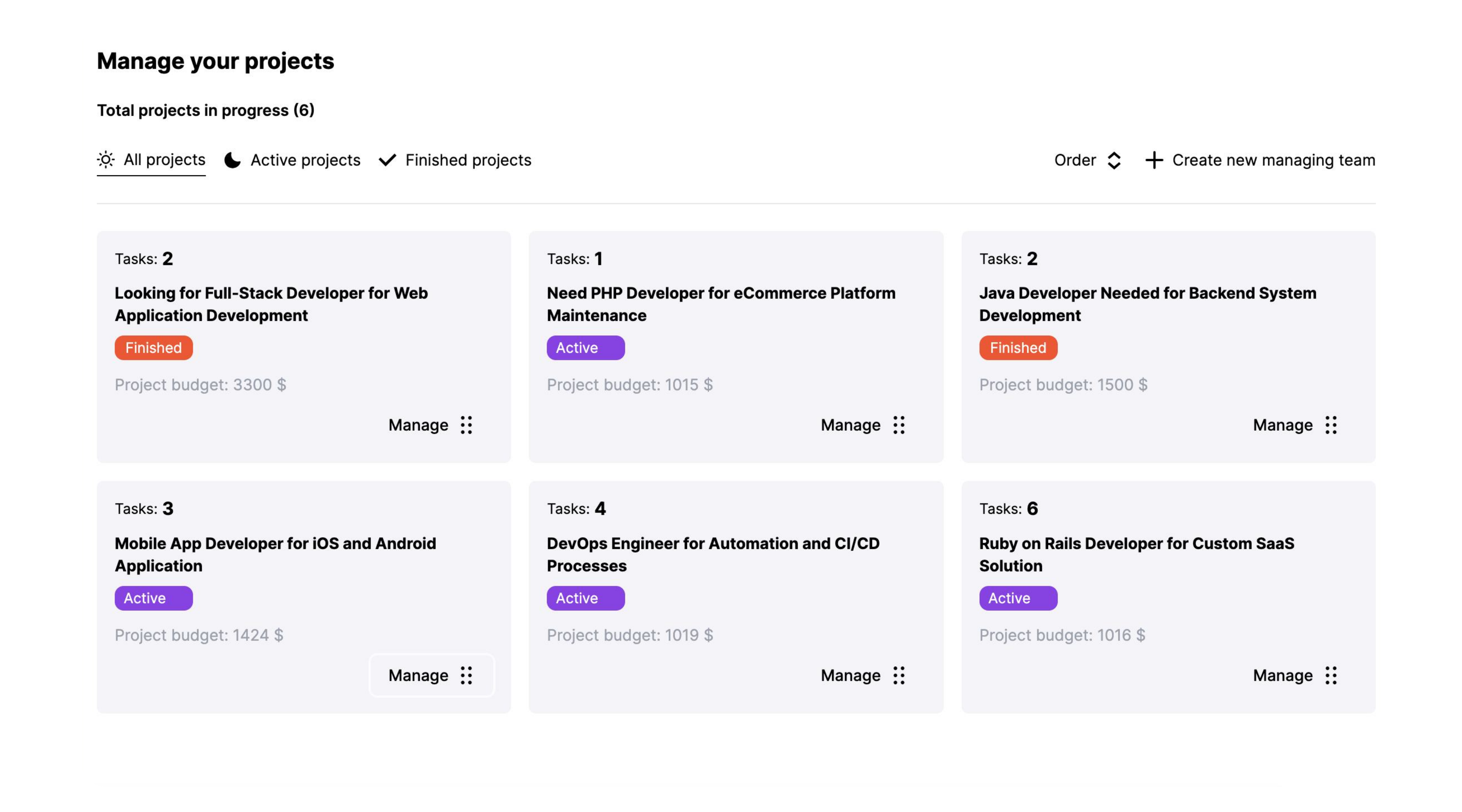Click 'Project budget: 1016 $' text
Image resolution: width=1462 pixels, height=812 pixels.
1062,635
